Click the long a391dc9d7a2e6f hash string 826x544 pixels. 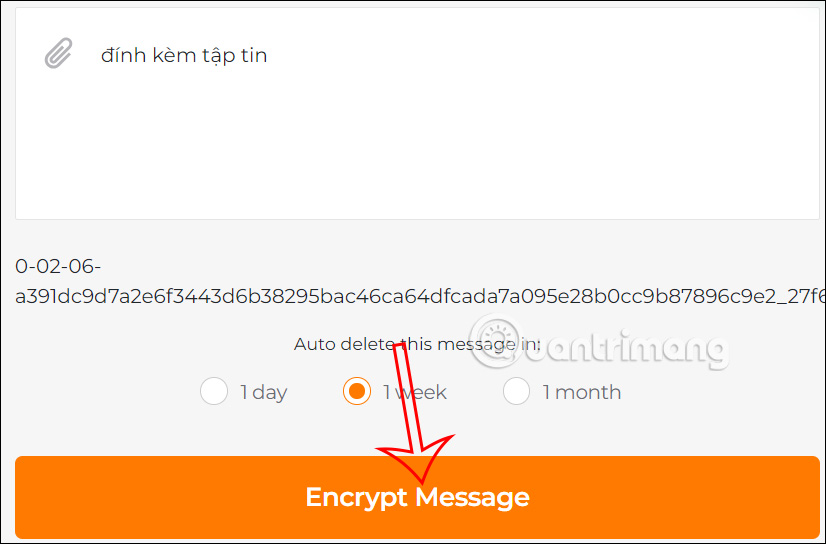coord(420,297)
